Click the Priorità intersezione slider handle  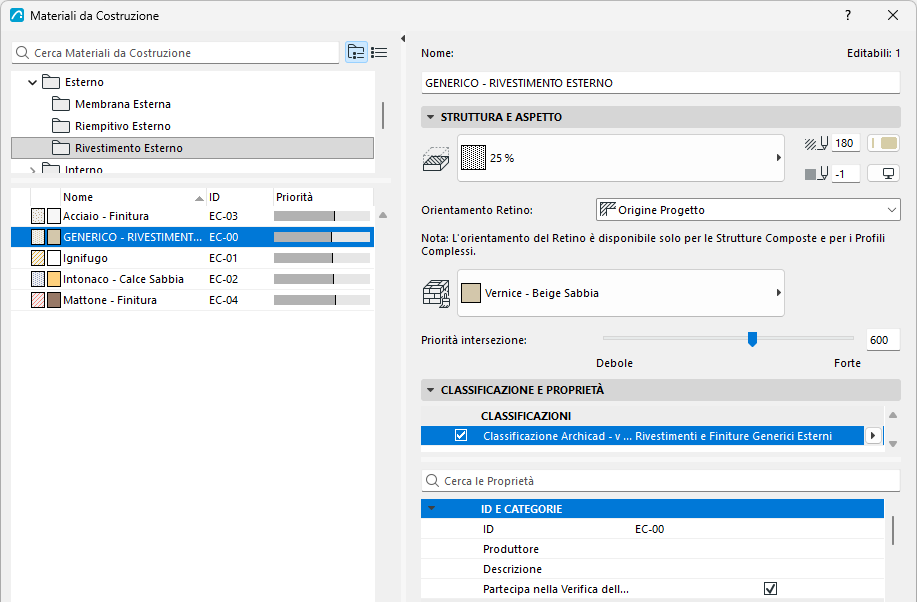[x=753, y=339]
